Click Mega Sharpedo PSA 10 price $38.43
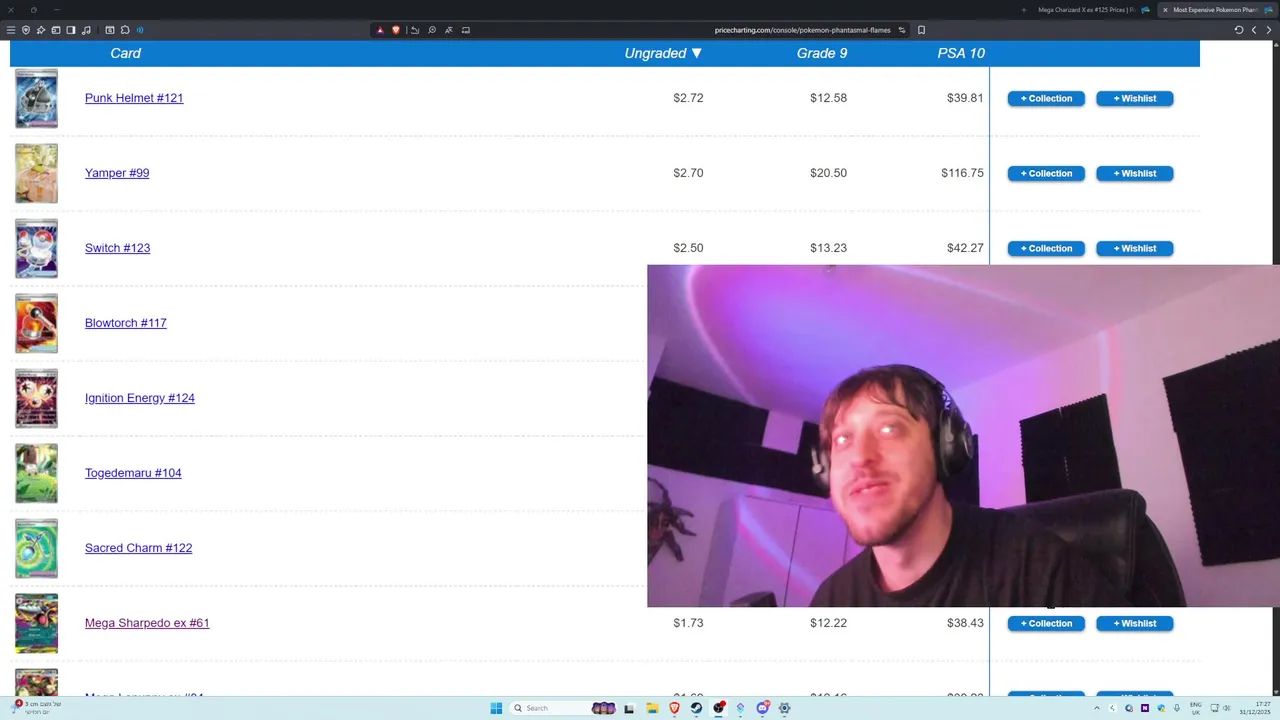This screenshot has height=720, width=1280. (965, 623)
